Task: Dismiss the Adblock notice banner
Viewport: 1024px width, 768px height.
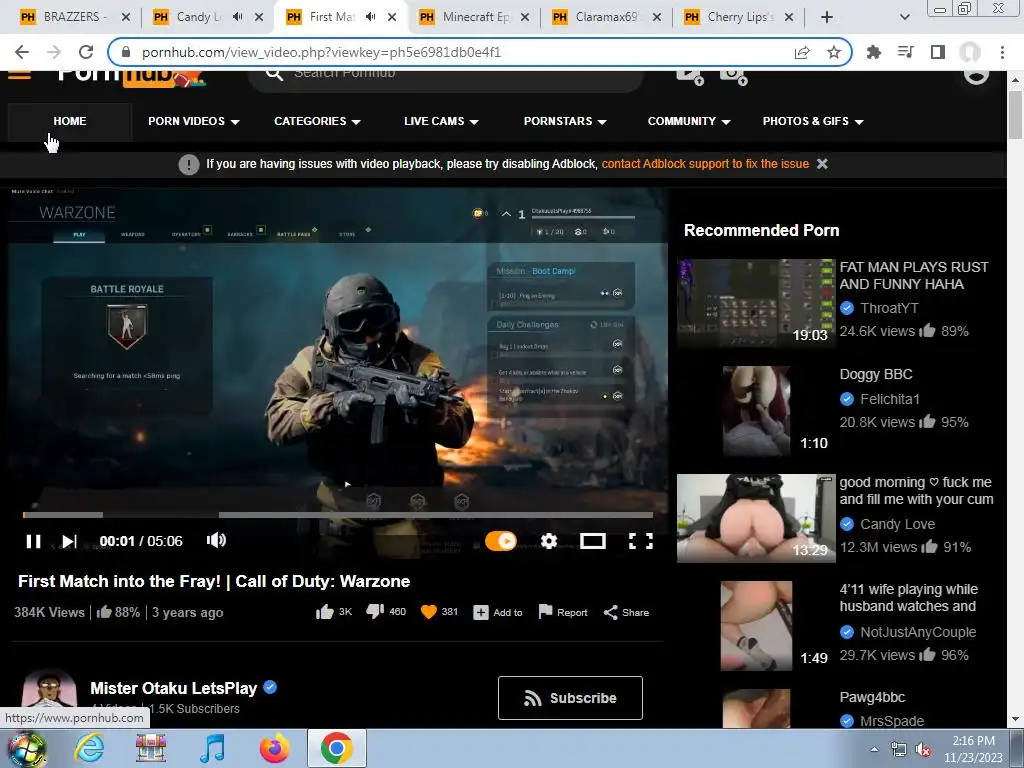Action: click(822, 164)
